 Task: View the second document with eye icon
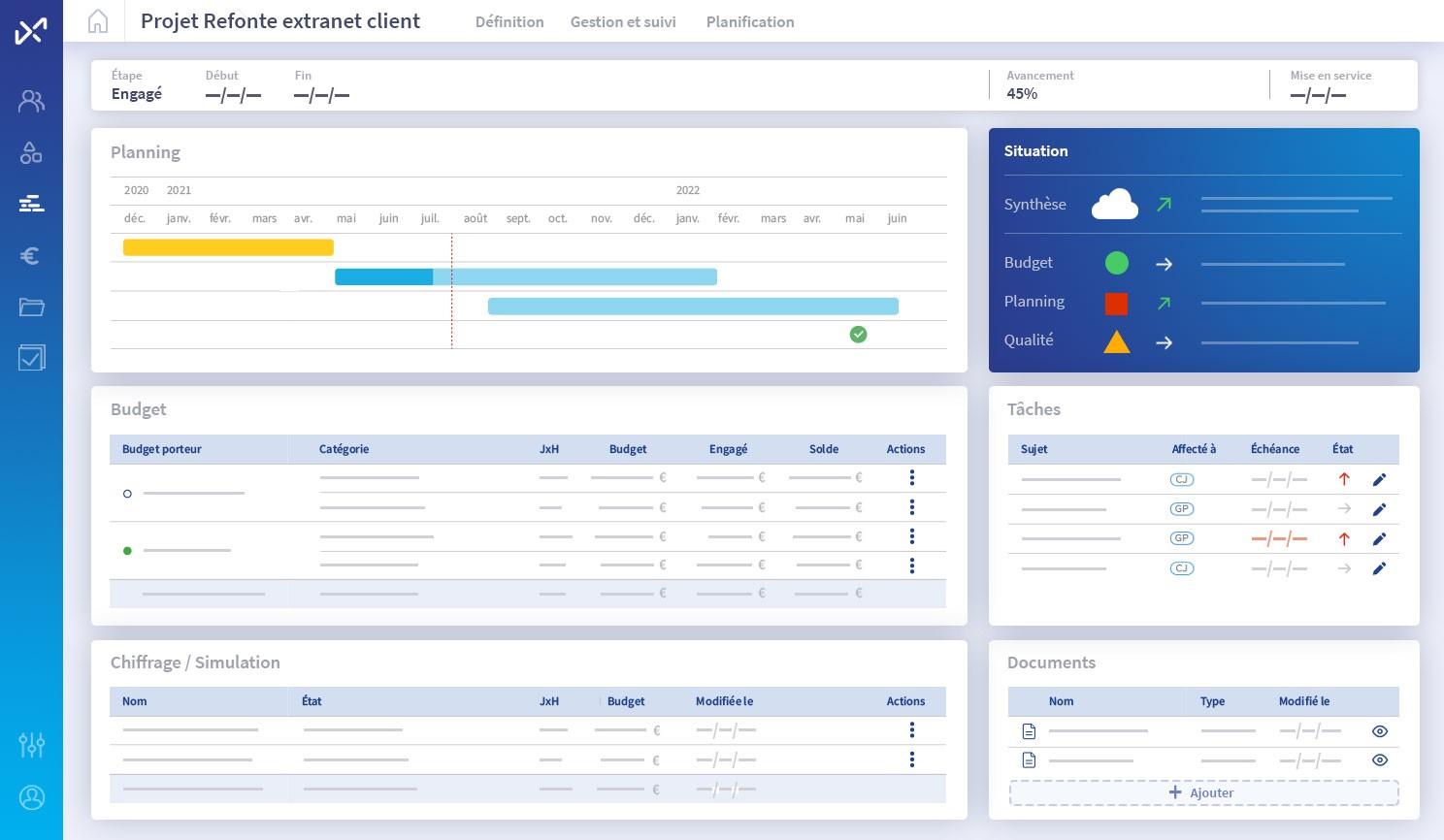click(1380, 760)
